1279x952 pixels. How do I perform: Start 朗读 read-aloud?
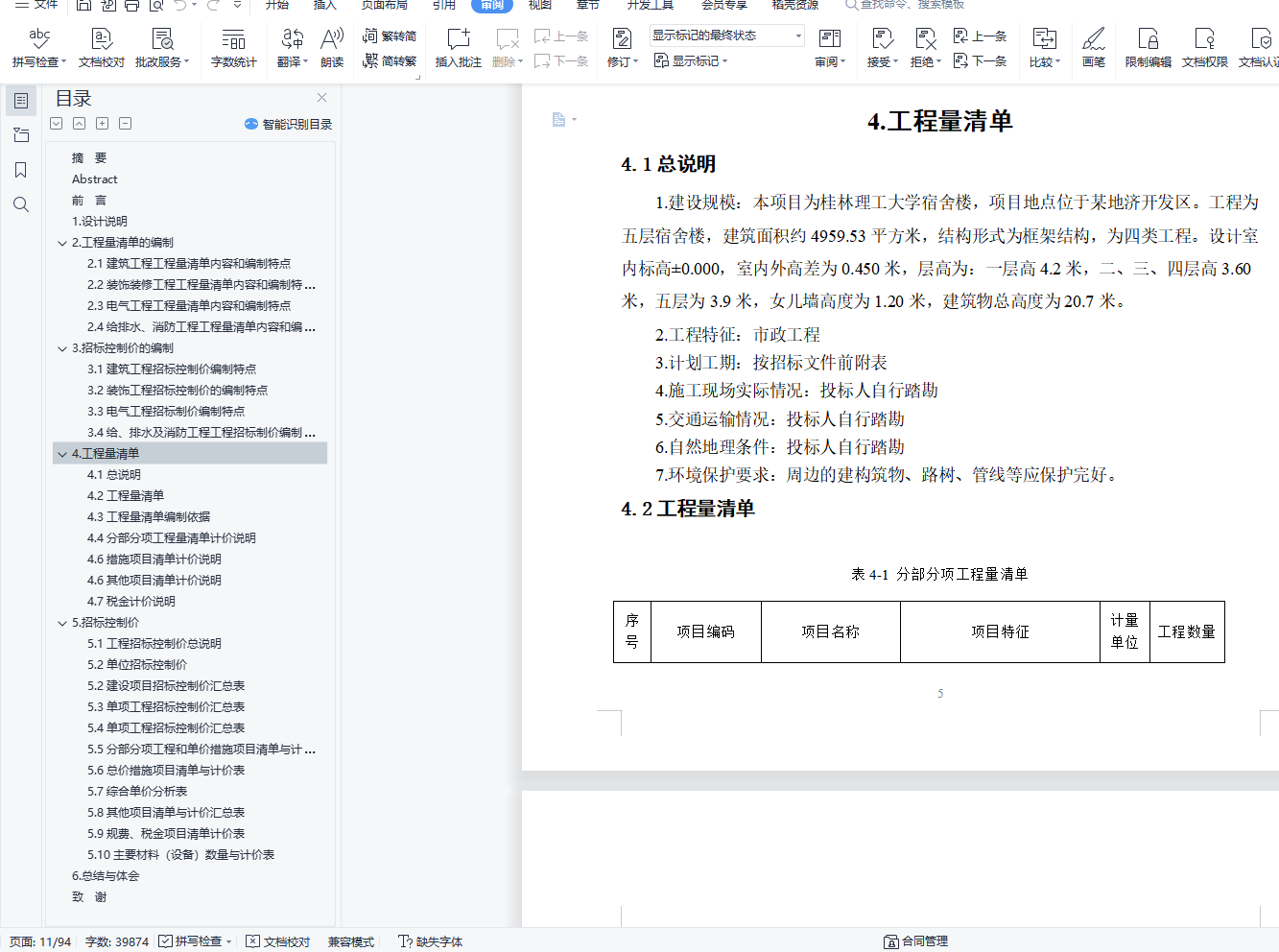(332, 47)
